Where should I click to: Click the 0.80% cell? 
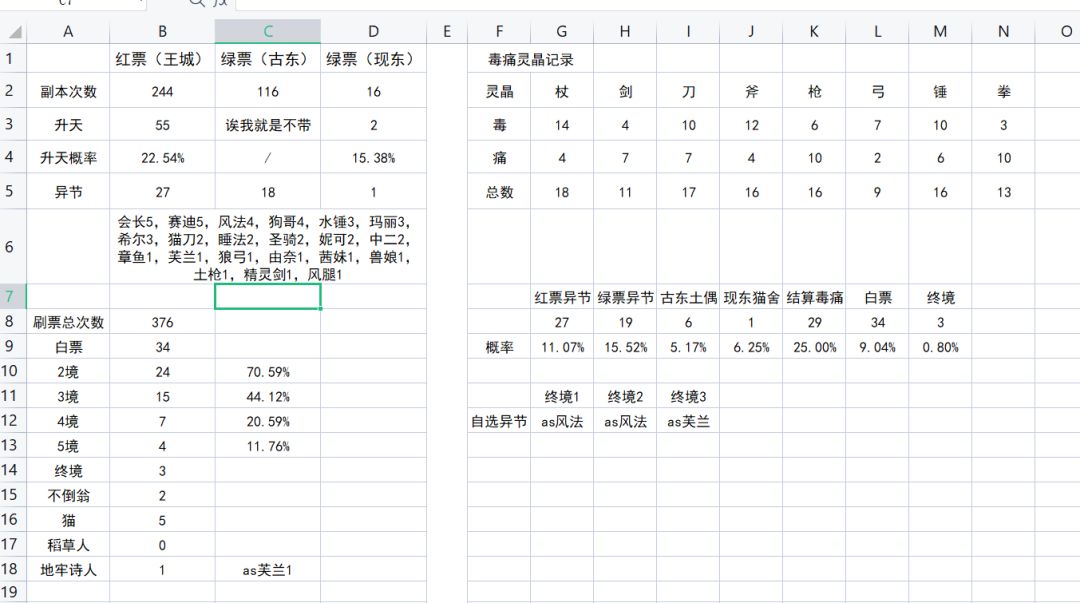point(940,347)
